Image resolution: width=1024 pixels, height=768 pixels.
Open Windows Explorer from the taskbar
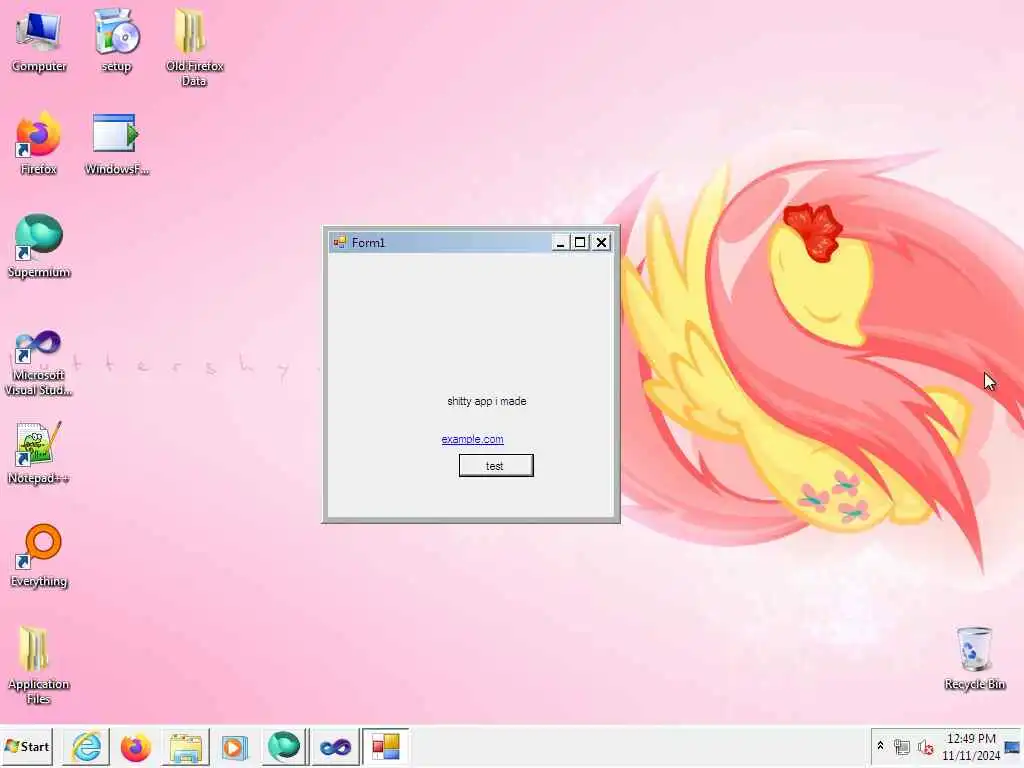tap(185, 746)
